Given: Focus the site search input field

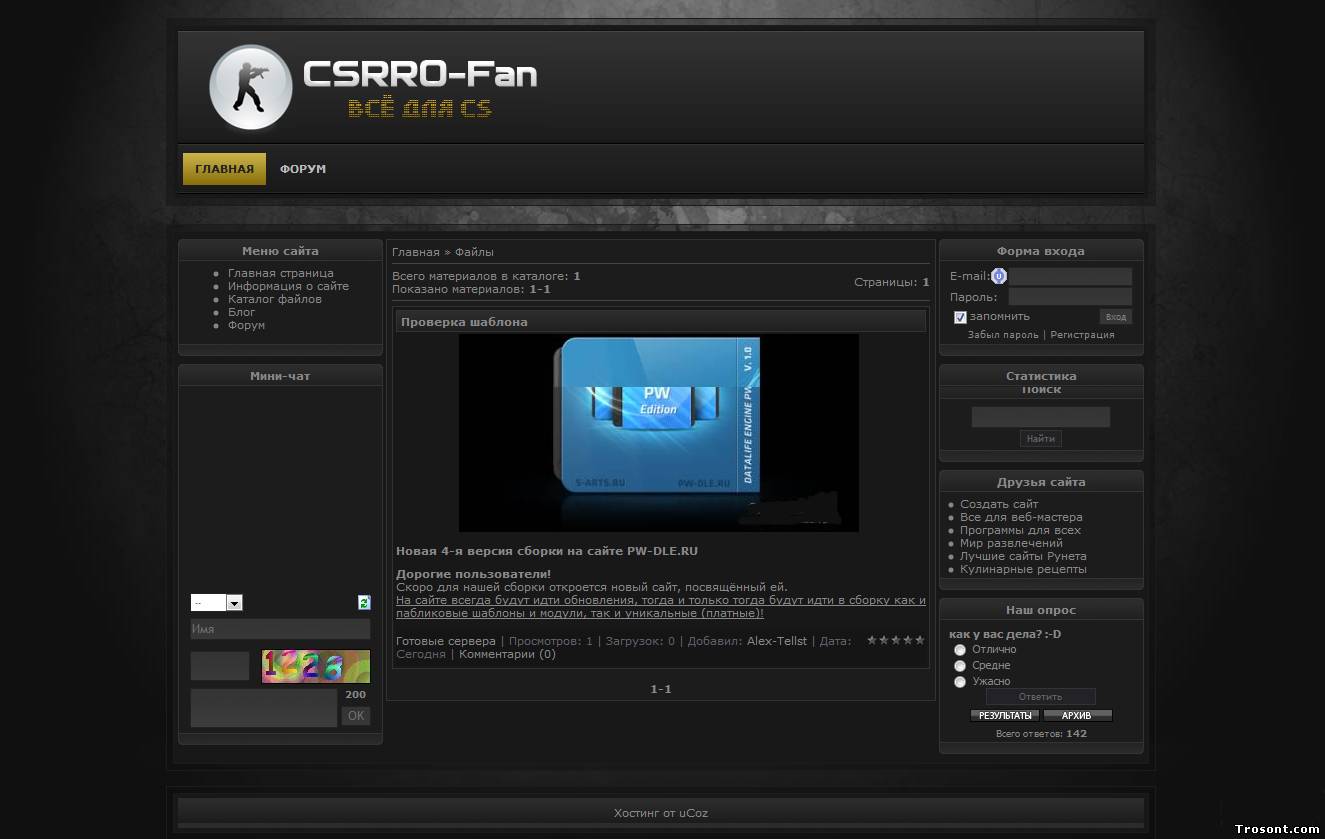Looking at the screenshot, I should pyautogui.click(x=1041, y=417).
